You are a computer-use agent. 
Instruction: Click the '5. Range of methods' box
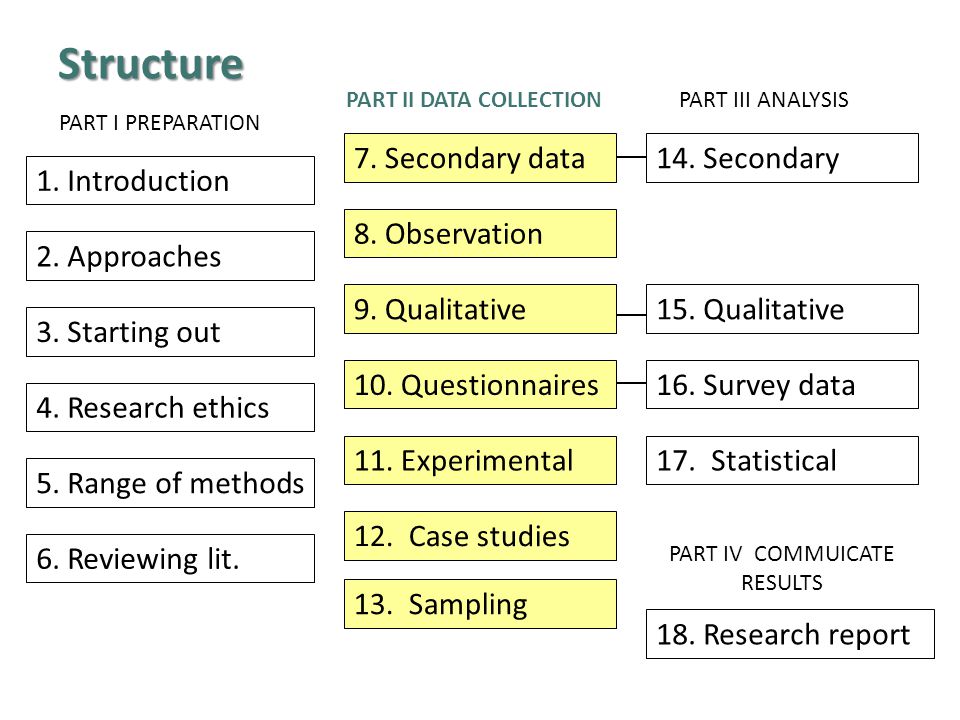click(170, 483)
